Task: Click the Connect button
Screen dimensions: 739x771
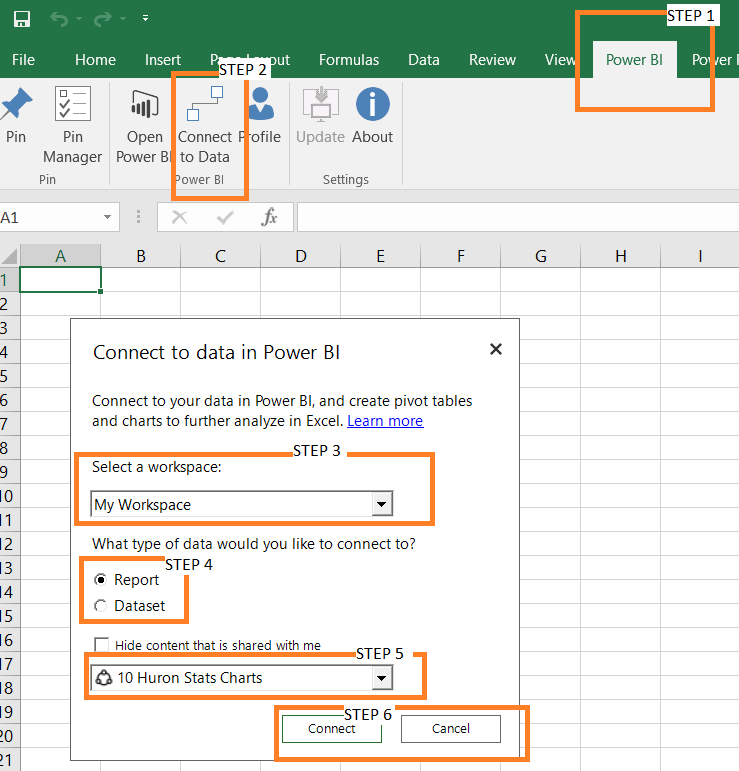Action: (332, 728)
